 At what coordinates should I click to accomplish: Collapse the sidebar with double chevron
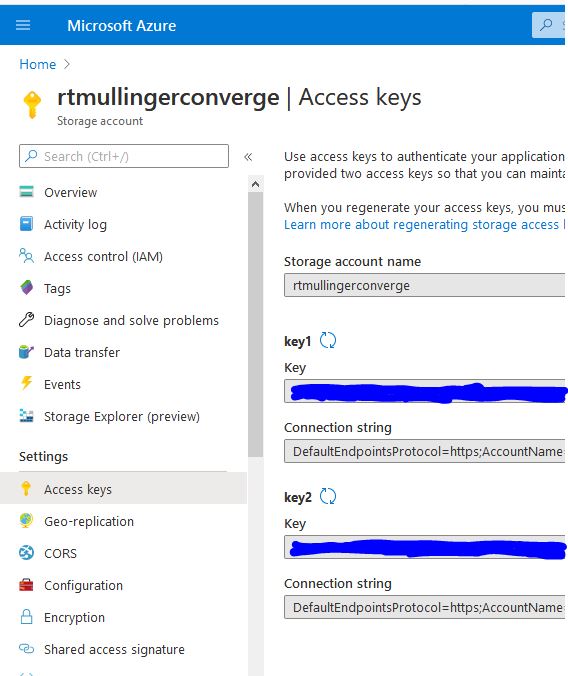(248, 157)
